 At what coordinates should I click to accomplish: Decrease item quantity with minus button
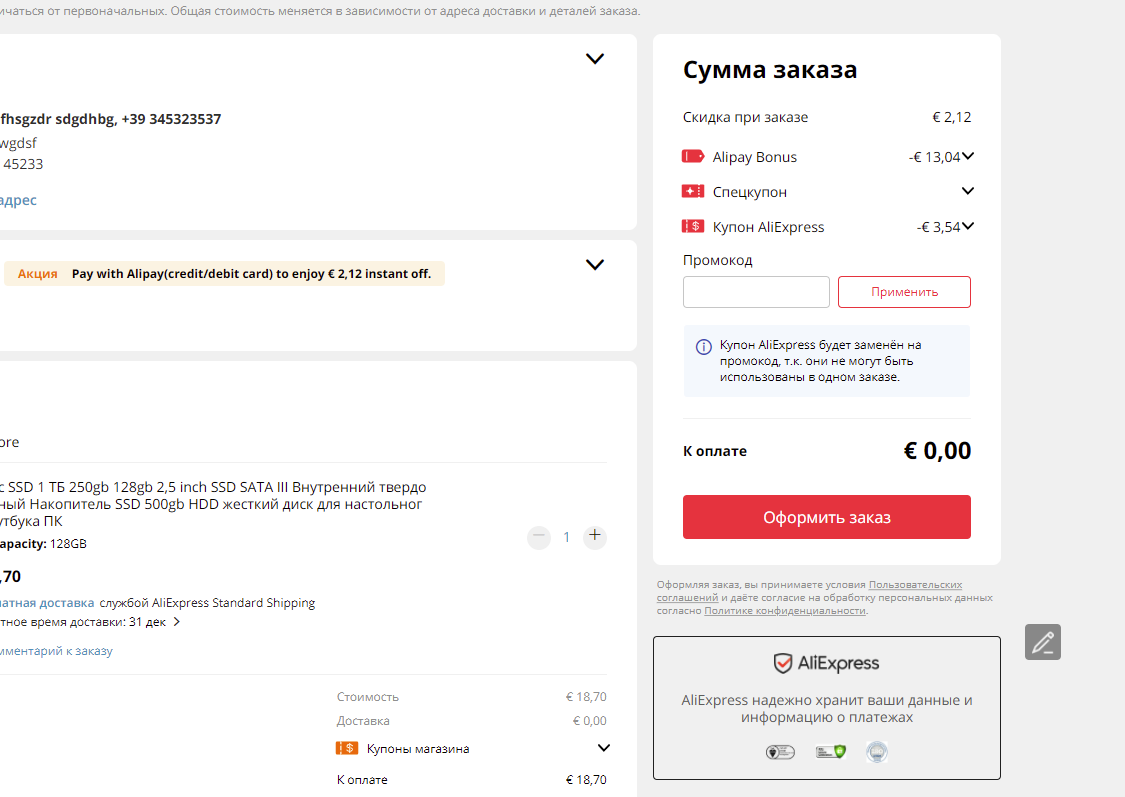(539, 537)
